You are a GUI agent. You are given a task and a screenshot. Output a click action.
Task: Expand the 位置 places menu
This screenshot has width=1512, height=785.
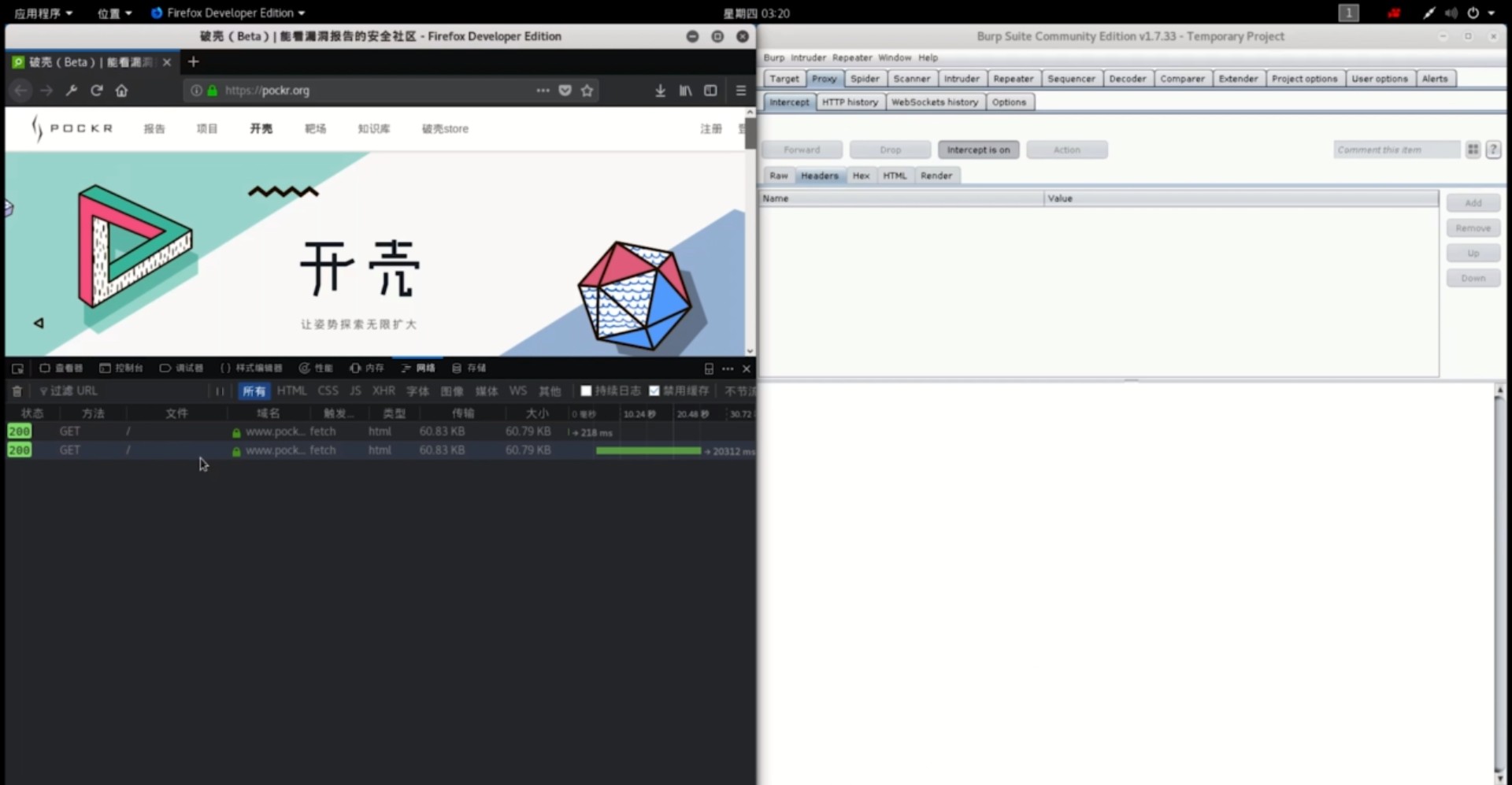114,13
